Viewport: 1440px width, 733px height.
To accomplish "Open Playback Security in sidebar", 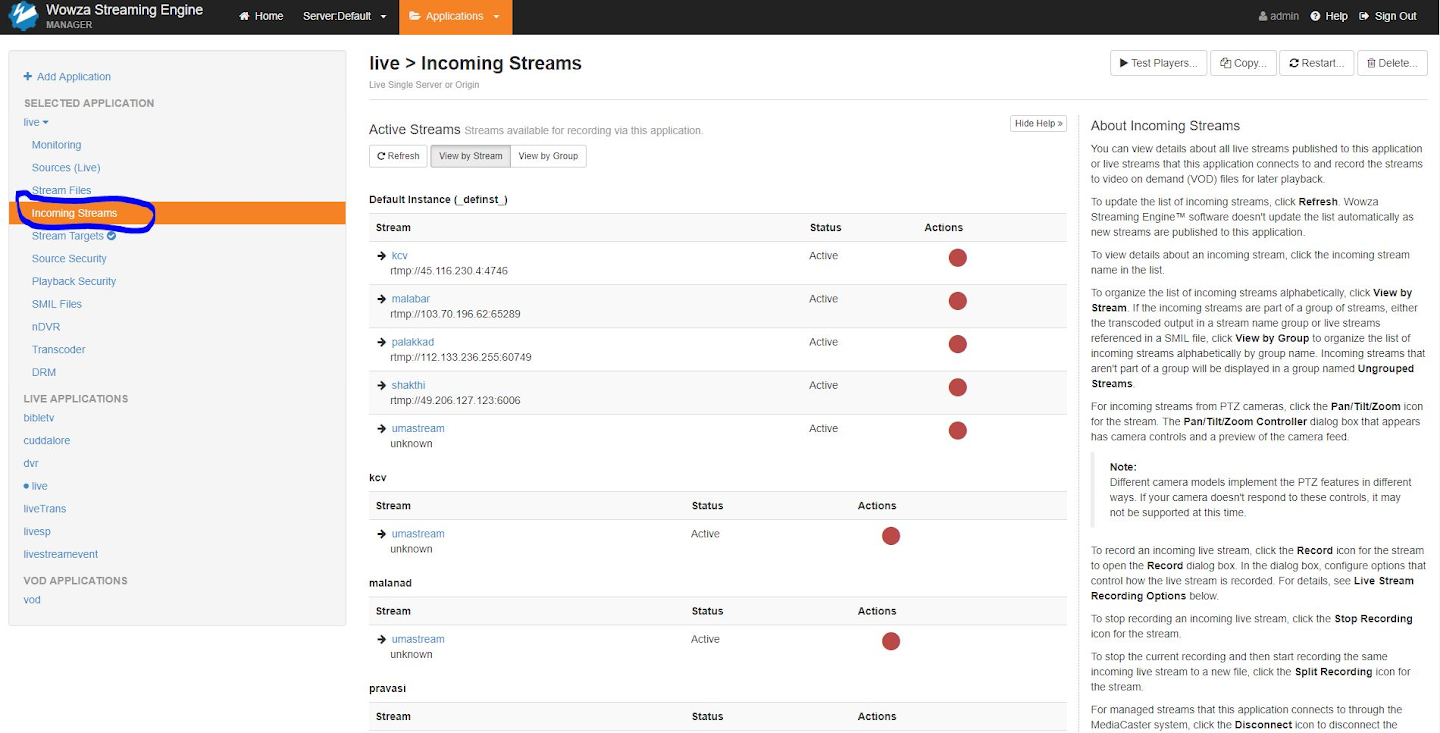I will point(74,281).
